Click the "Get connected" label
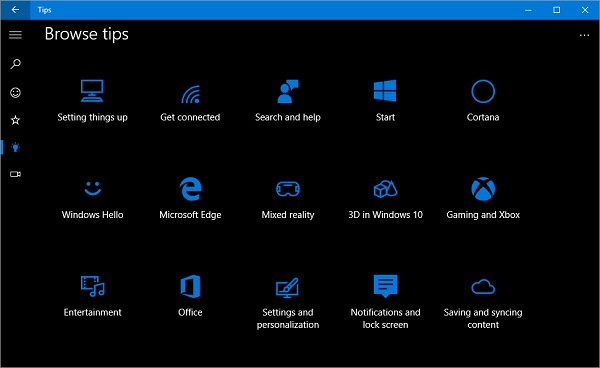600x368 pixels. [190, 117]
